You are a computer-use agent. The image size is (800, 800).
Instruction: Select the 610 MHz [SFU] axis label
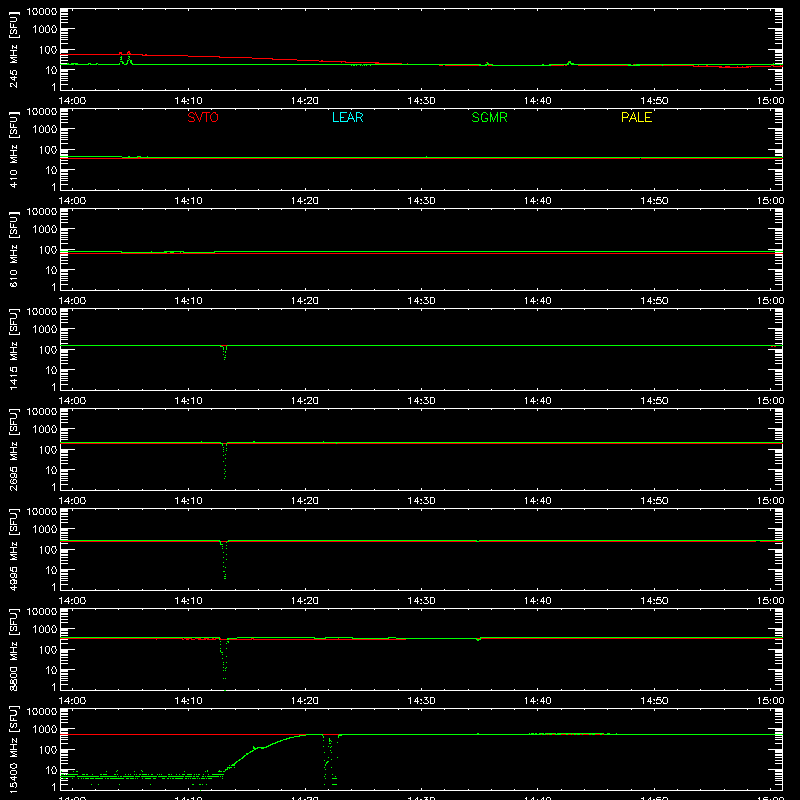13,249
